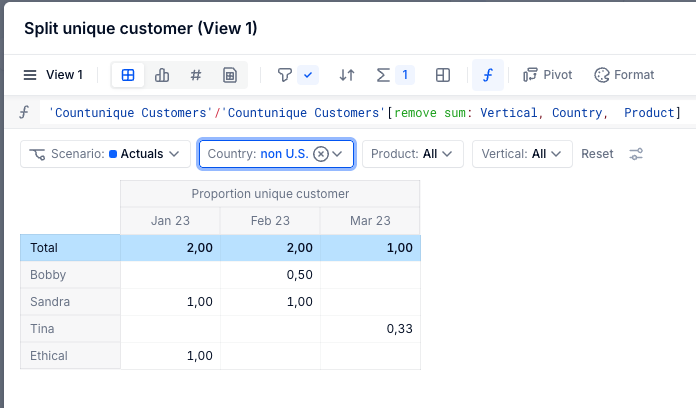Switch to bar chart view icon
Screen dimensions: 696x408
tap(162, 75)
